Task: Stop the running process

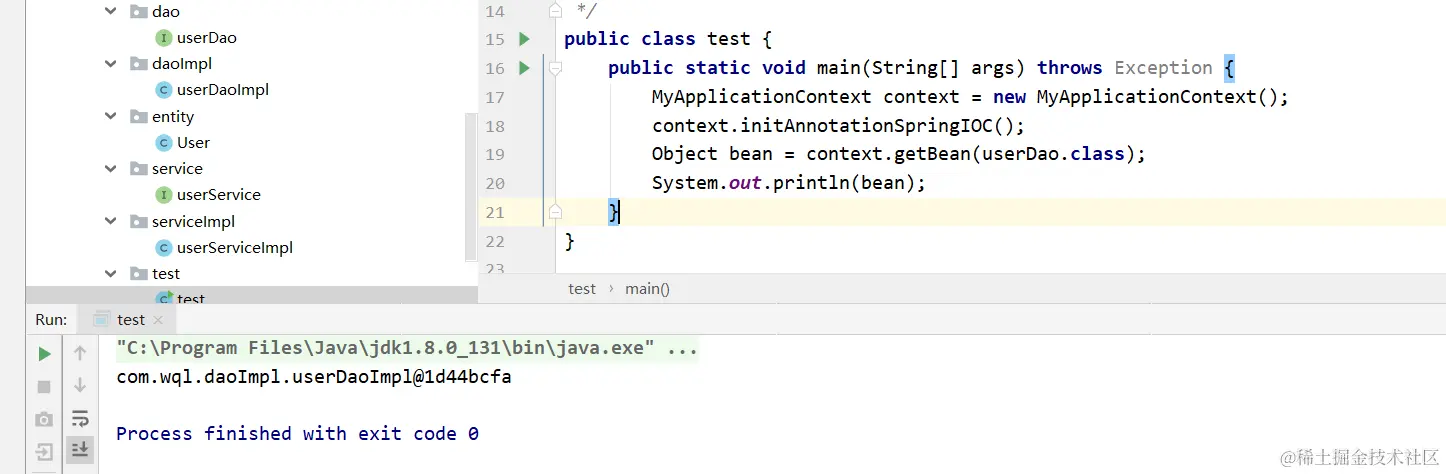Action: click(44, 386)
